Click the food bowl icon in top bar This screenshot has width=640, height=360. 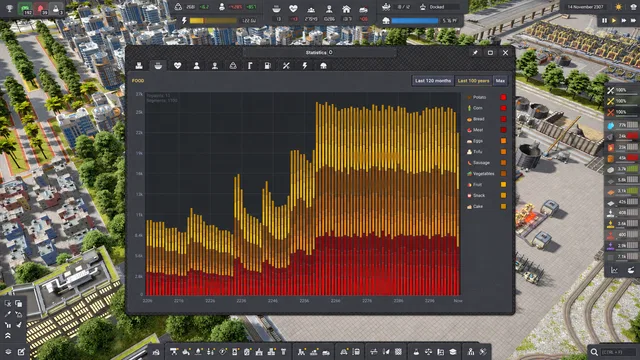[x=276, y=8]
